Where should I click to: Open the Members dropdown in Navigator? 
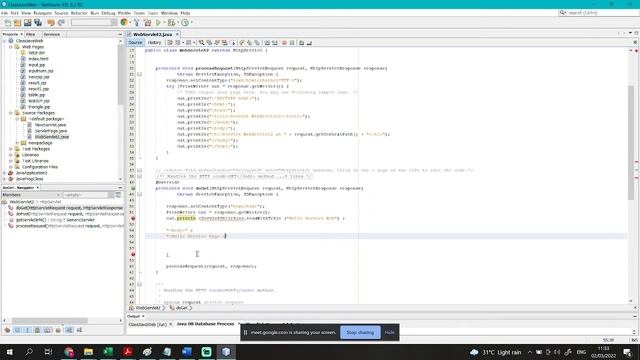31,195
